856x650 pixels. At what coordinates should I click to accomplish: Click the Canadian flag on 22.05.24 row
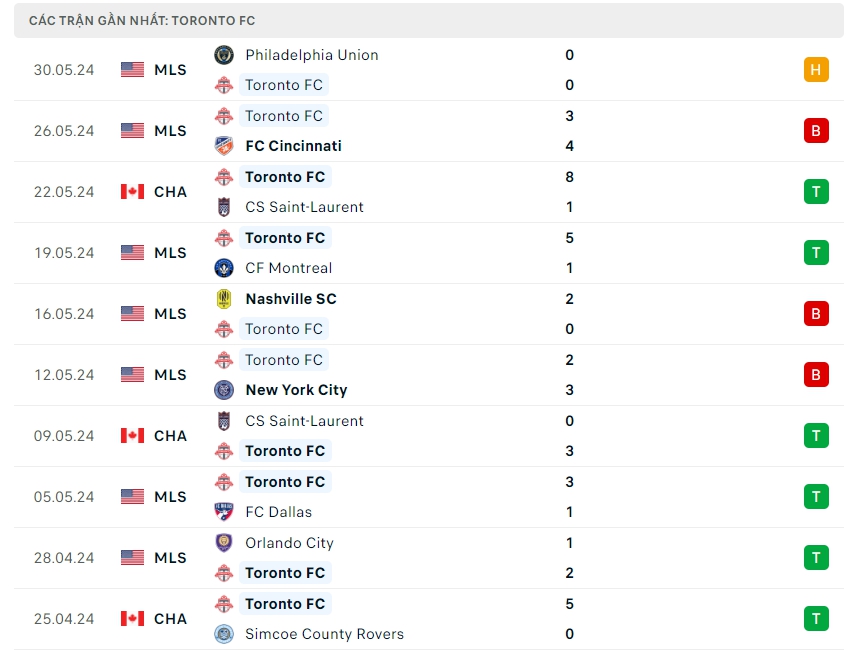click(132, 192)
